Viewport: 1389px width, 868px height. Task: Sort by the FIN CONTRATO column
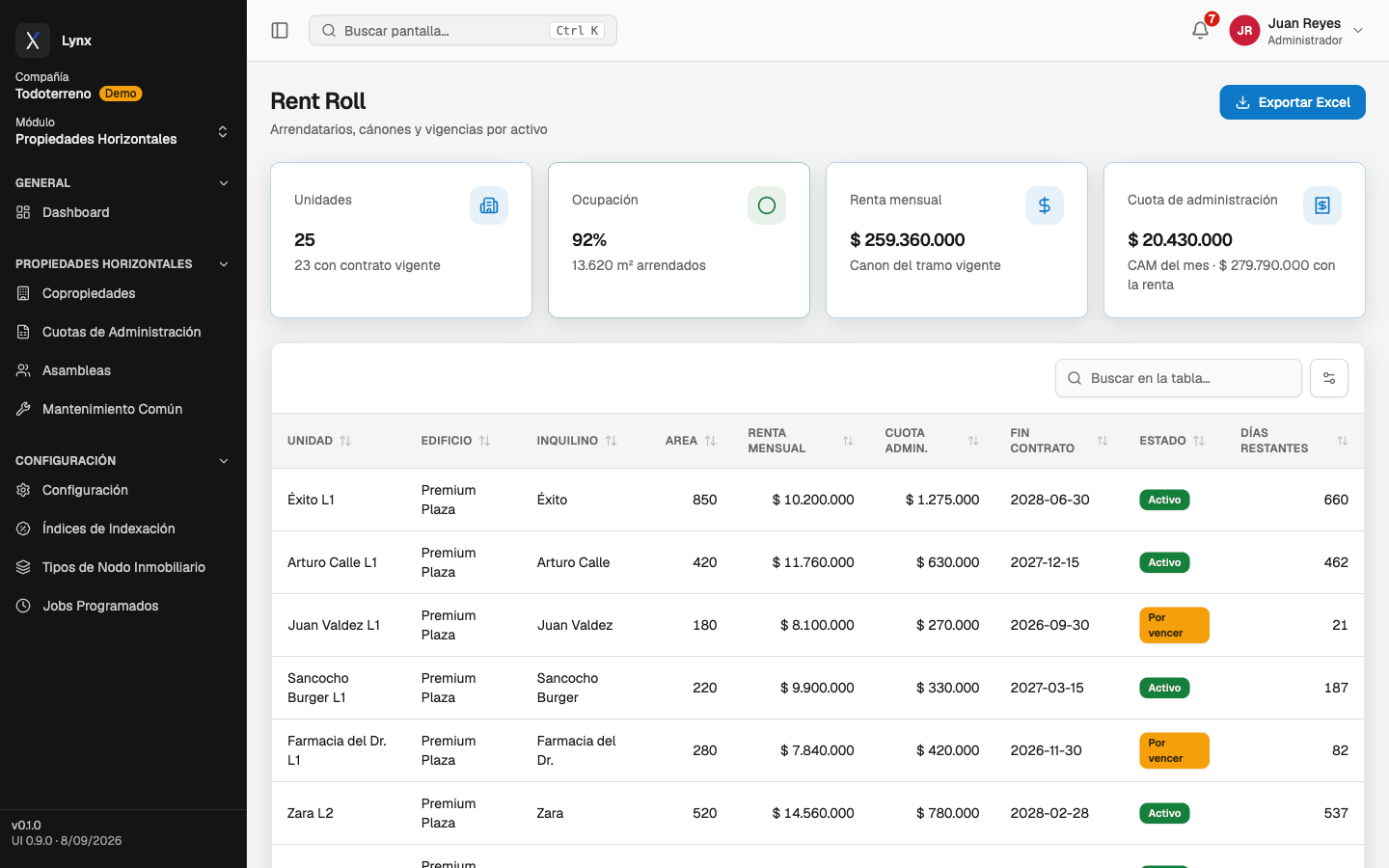1059,441
